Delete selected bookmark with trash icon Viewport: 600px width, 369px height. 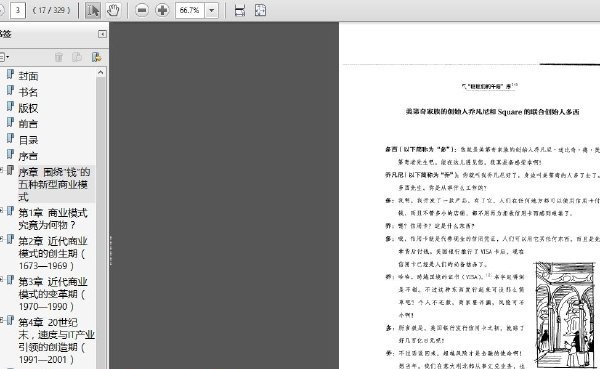tap(59, 57)
